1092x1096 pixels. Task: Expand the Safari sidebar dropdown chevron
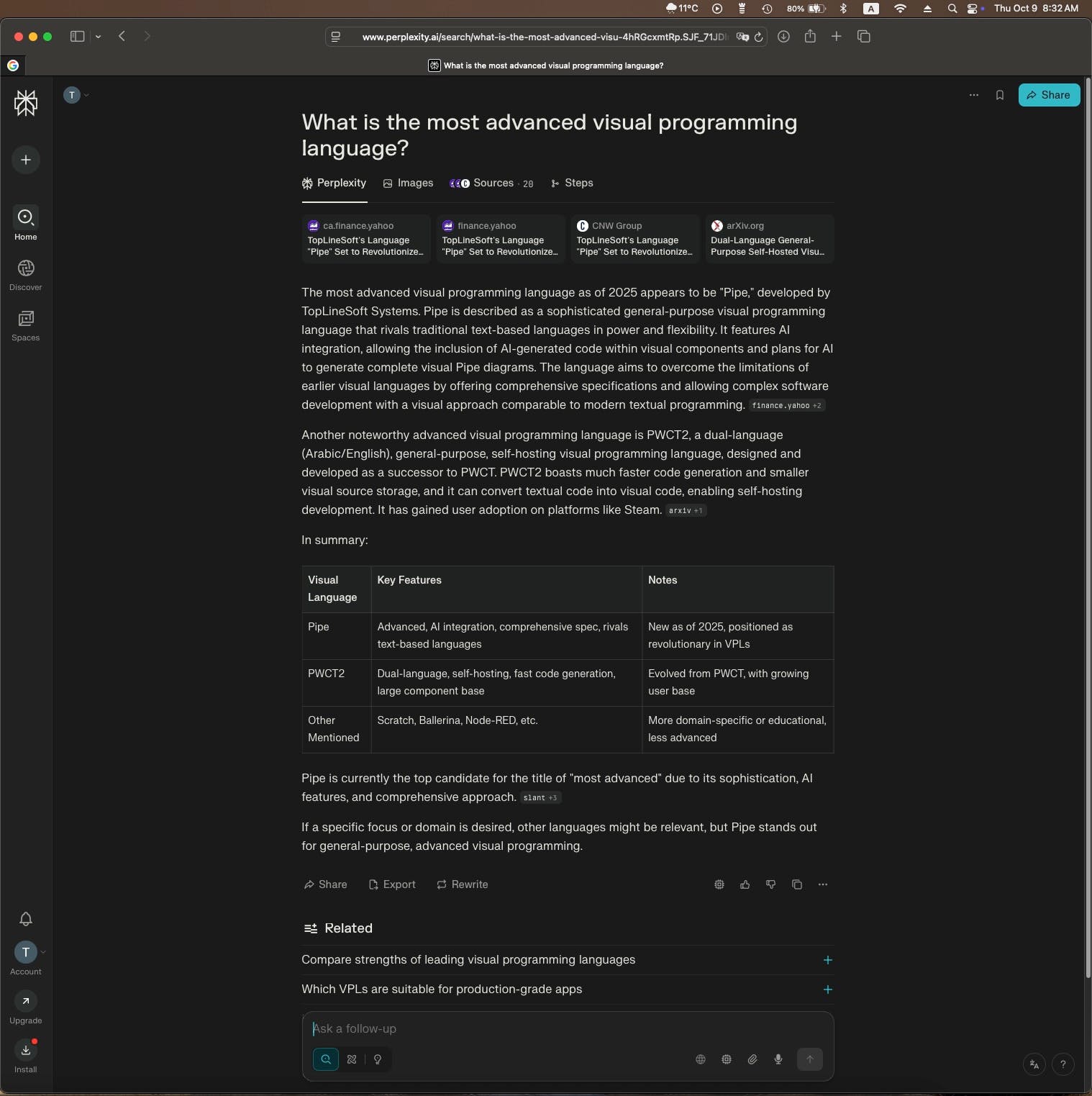tap(98, 37)
